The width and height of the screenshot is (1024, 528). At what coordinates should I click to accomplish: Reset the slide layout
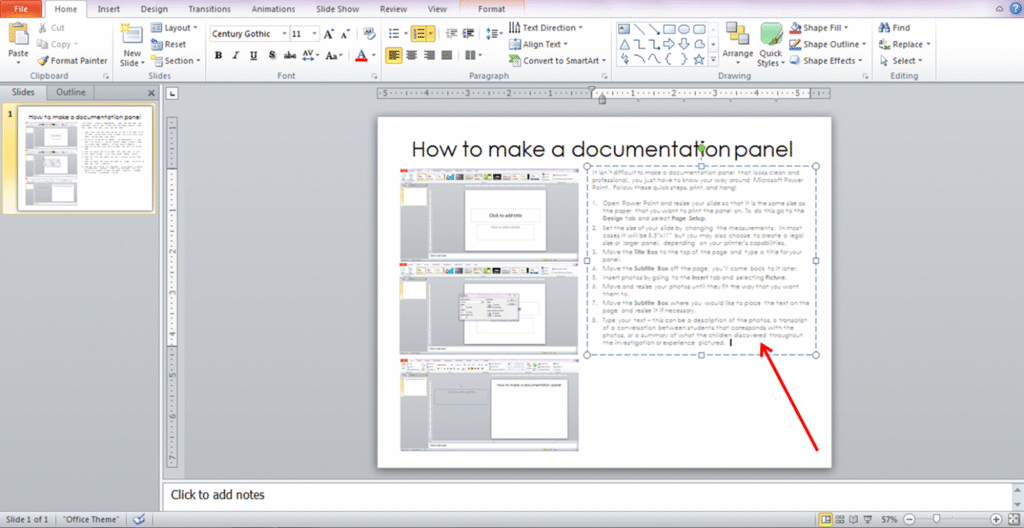point(168,44)
